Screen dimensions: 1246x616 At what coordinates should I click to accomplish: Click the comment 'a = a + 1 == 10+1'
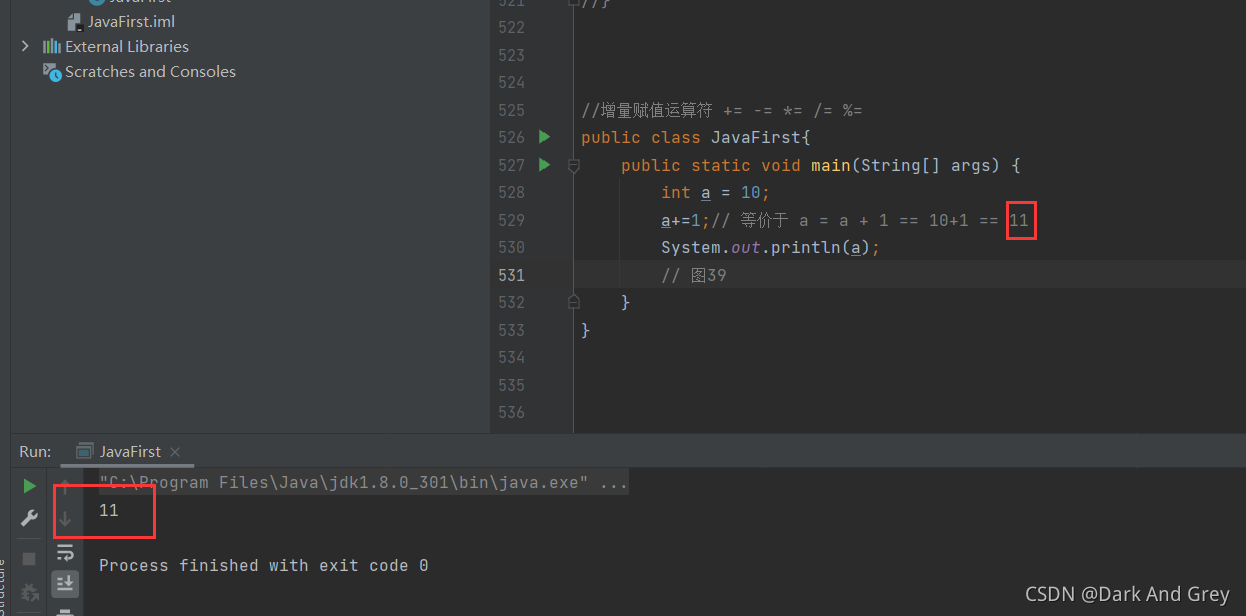(884, 220)
